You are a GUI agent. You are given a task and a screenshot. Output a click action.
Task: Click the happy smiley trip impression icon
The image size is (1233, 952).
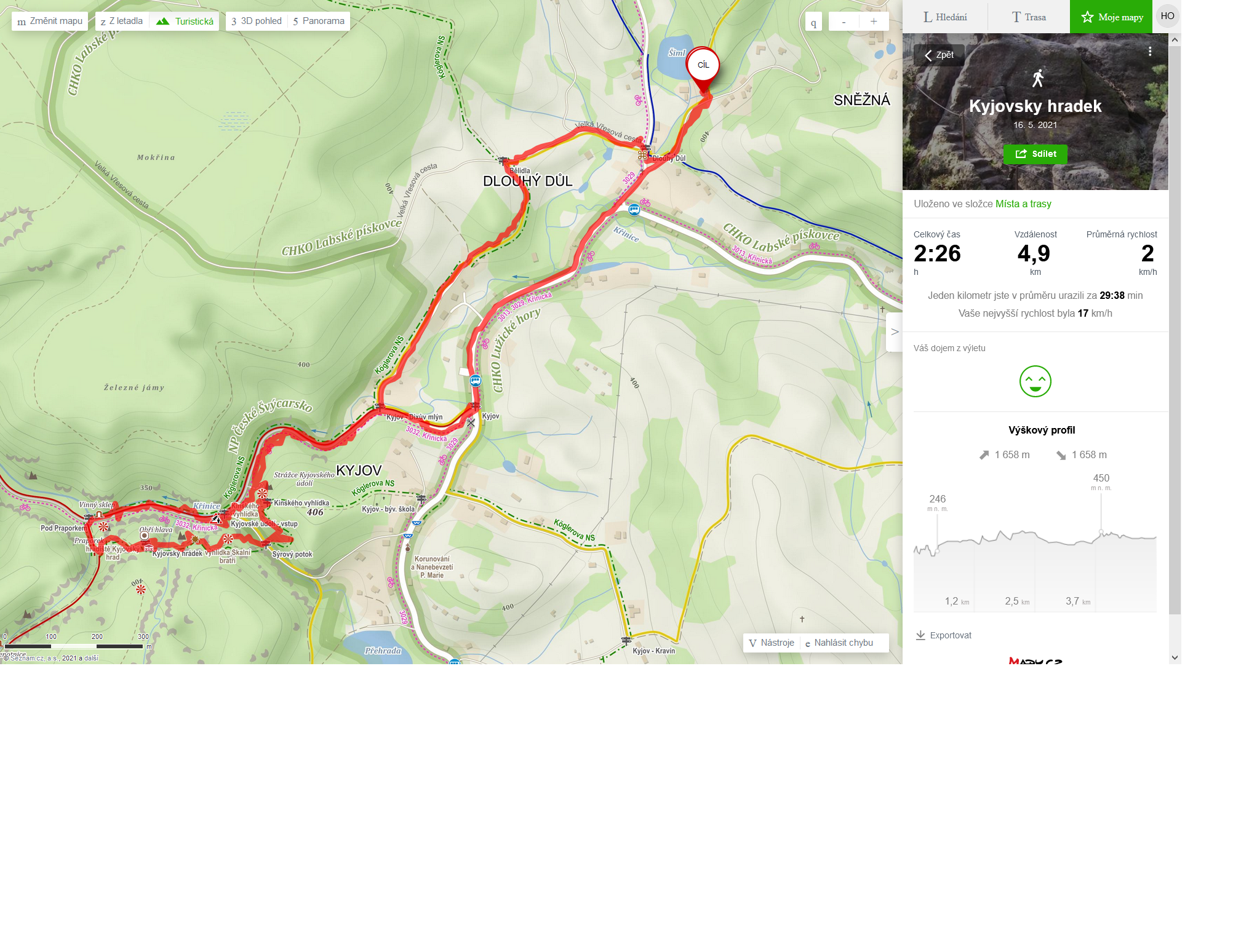[1035, 381]
